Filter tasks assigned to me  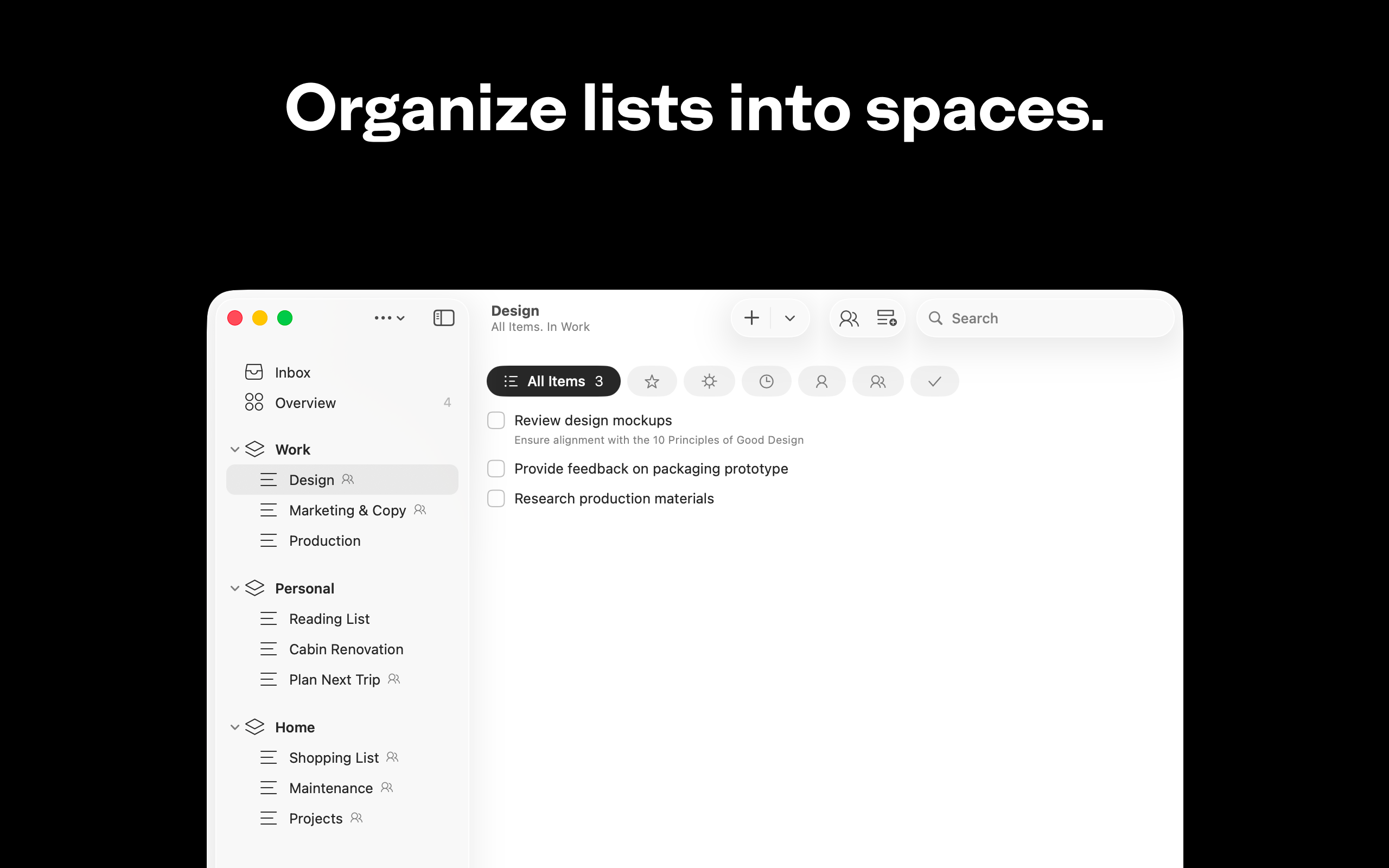pyautogui.click(x=821, y=381)
